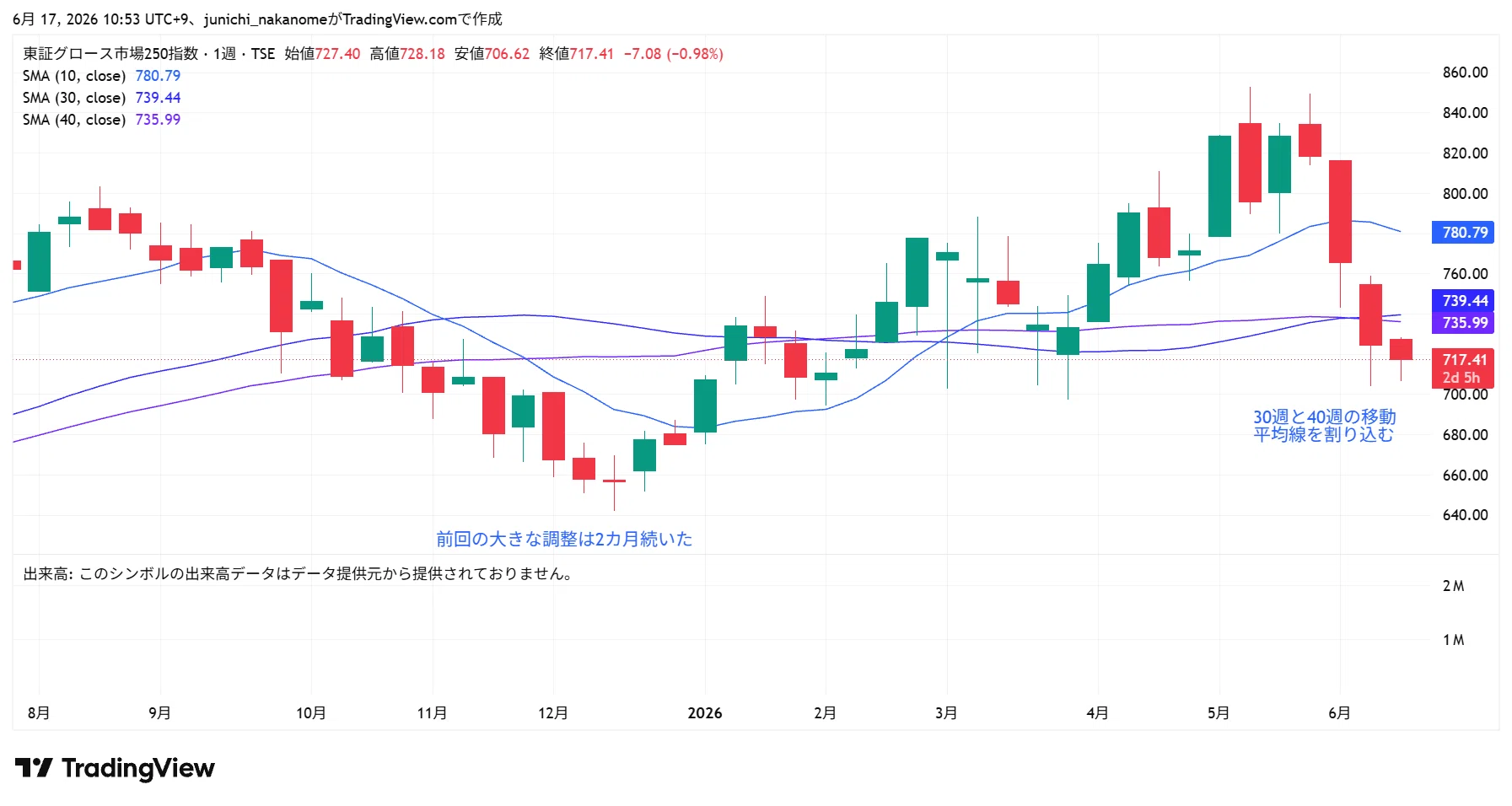Click the 2026 label on time axis
The height and width of the screenshot is (806, 1512).
(705, 713)
